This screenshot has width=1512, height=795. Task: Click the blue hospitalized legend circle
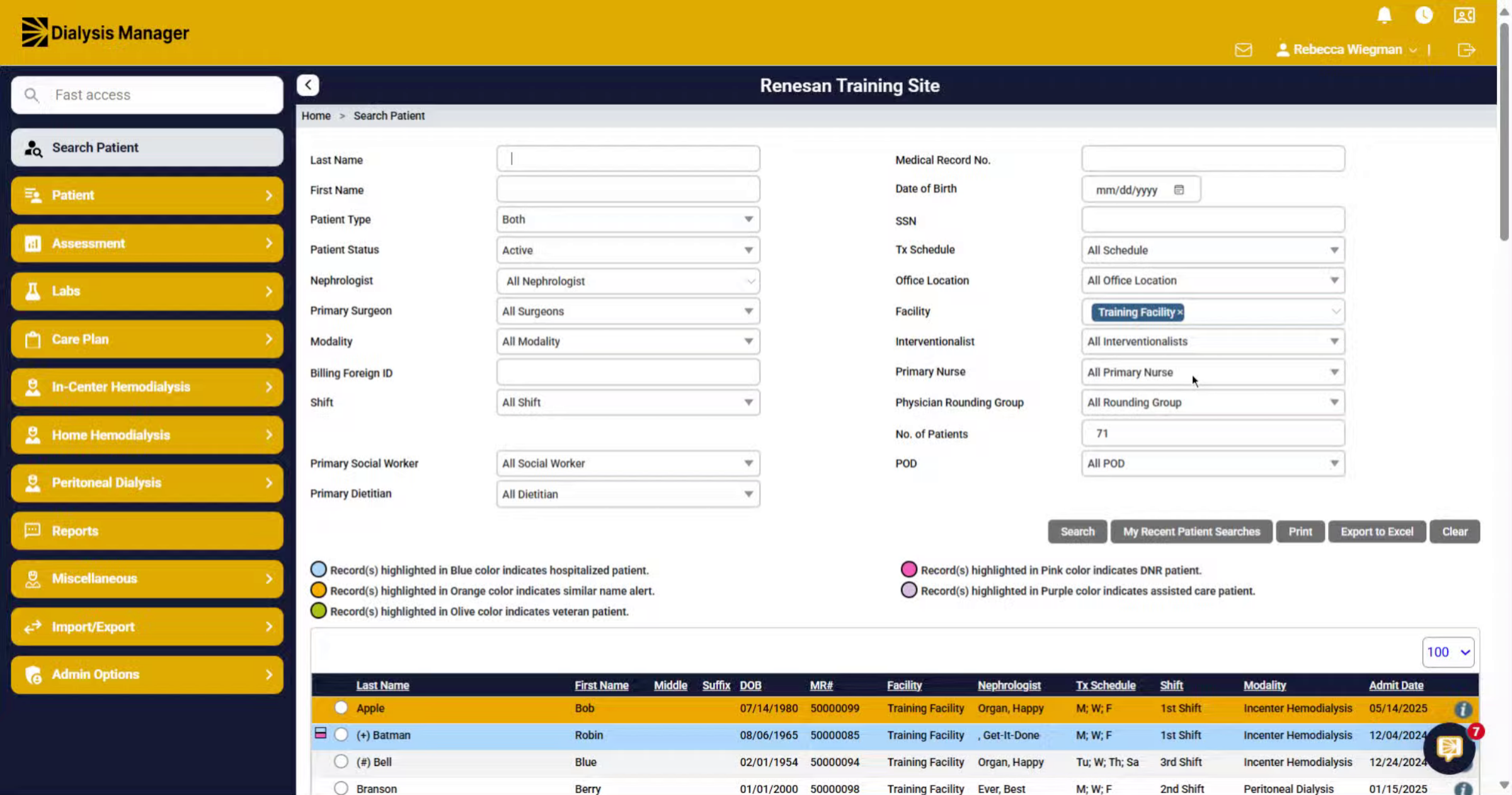tap(319, 569)
